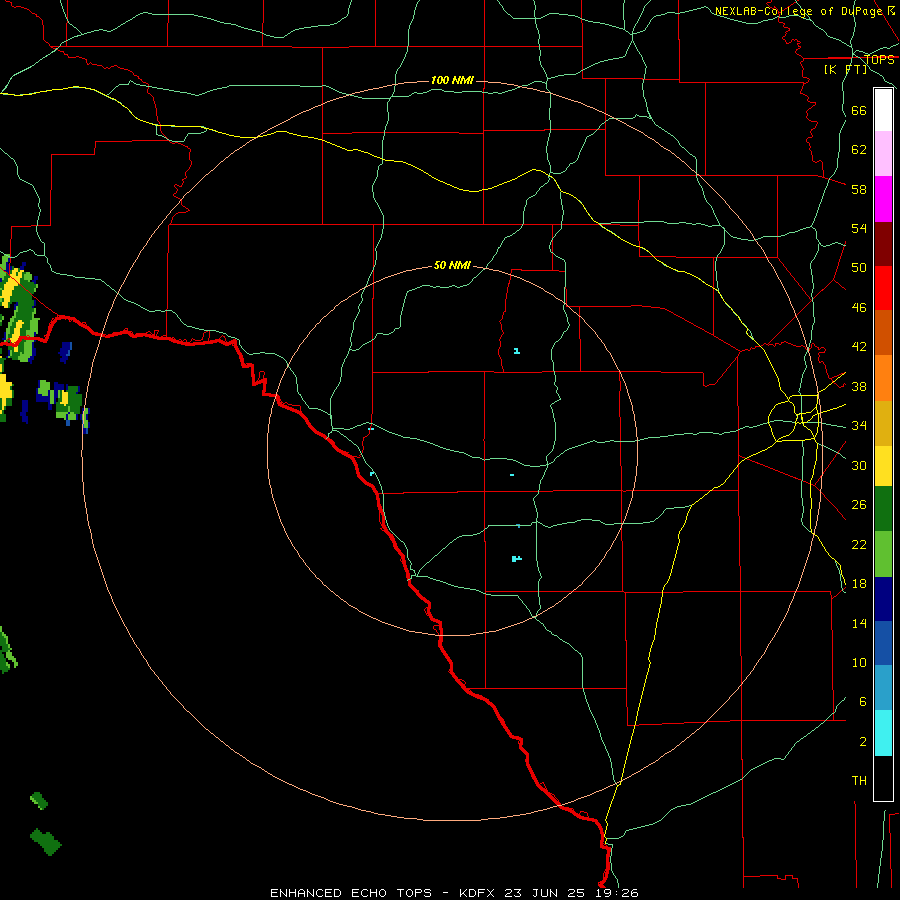900x900 pixels.
Task: Click the 22 legend scale value
Action: 859,544
